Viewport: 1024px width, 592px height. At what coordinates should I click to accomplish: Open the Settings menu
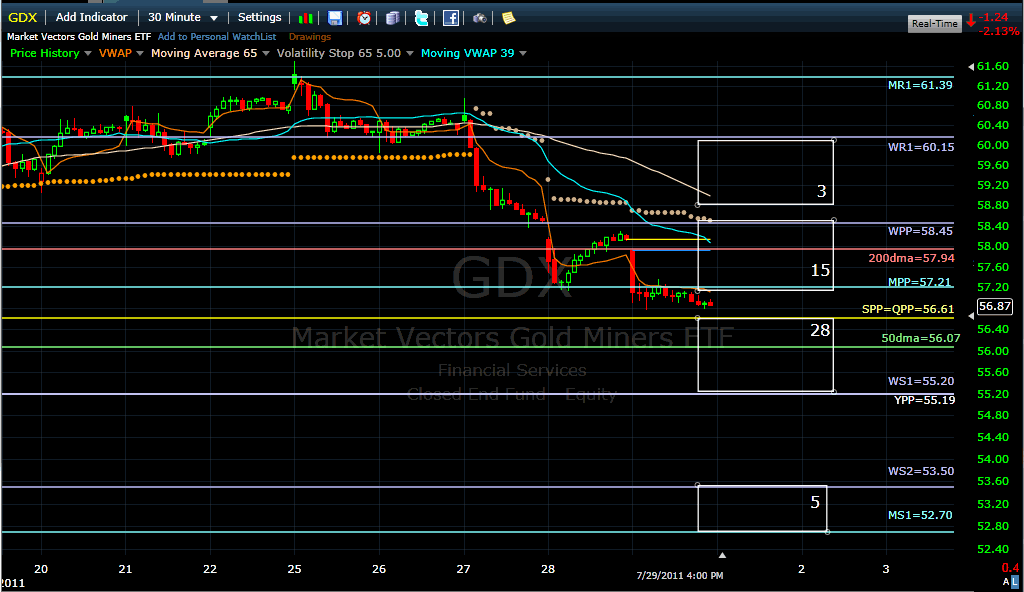point(259,18)
